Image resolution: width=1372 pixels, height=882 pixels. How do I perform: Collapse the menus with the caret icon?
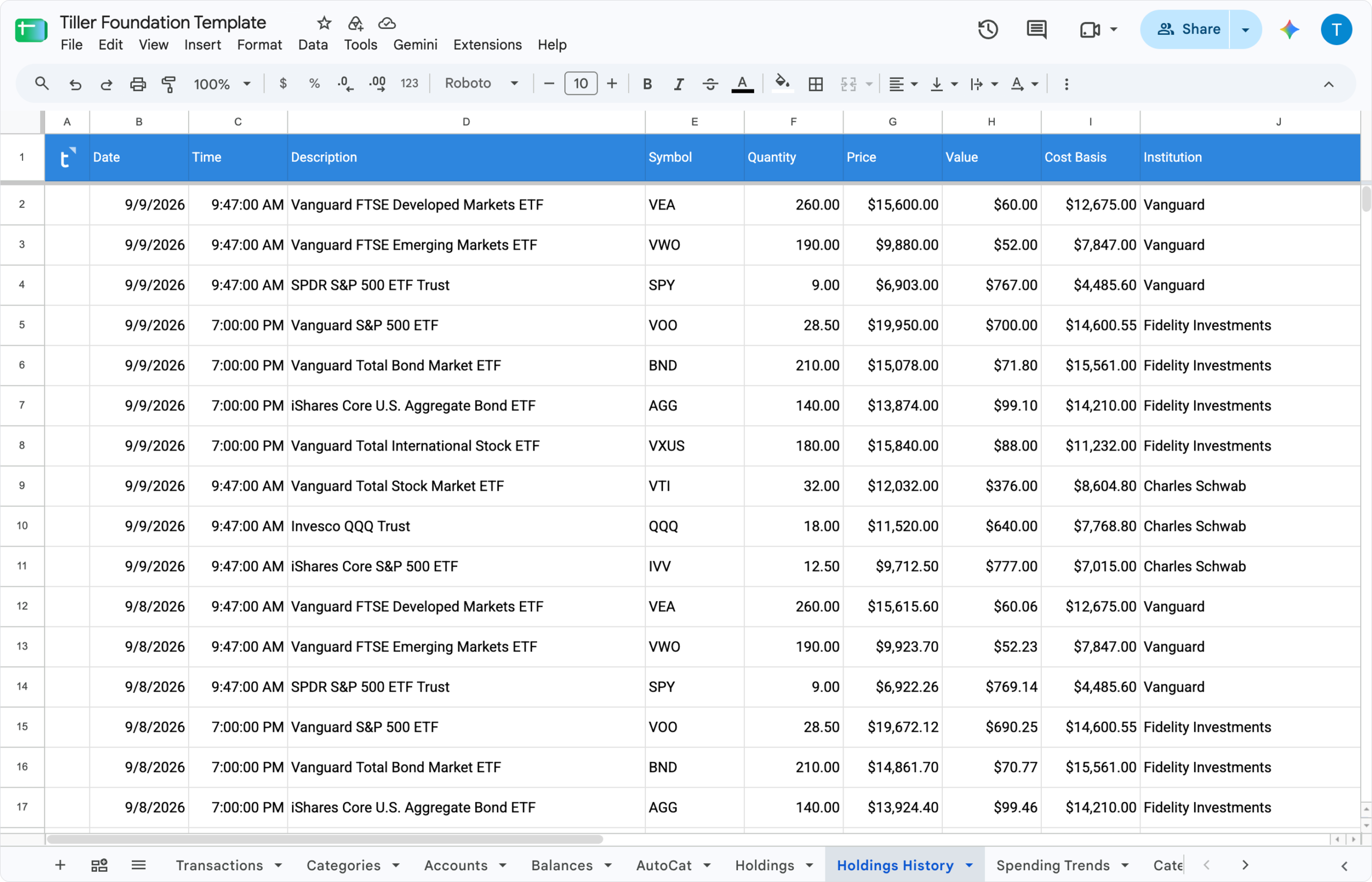coord(1329,84)
